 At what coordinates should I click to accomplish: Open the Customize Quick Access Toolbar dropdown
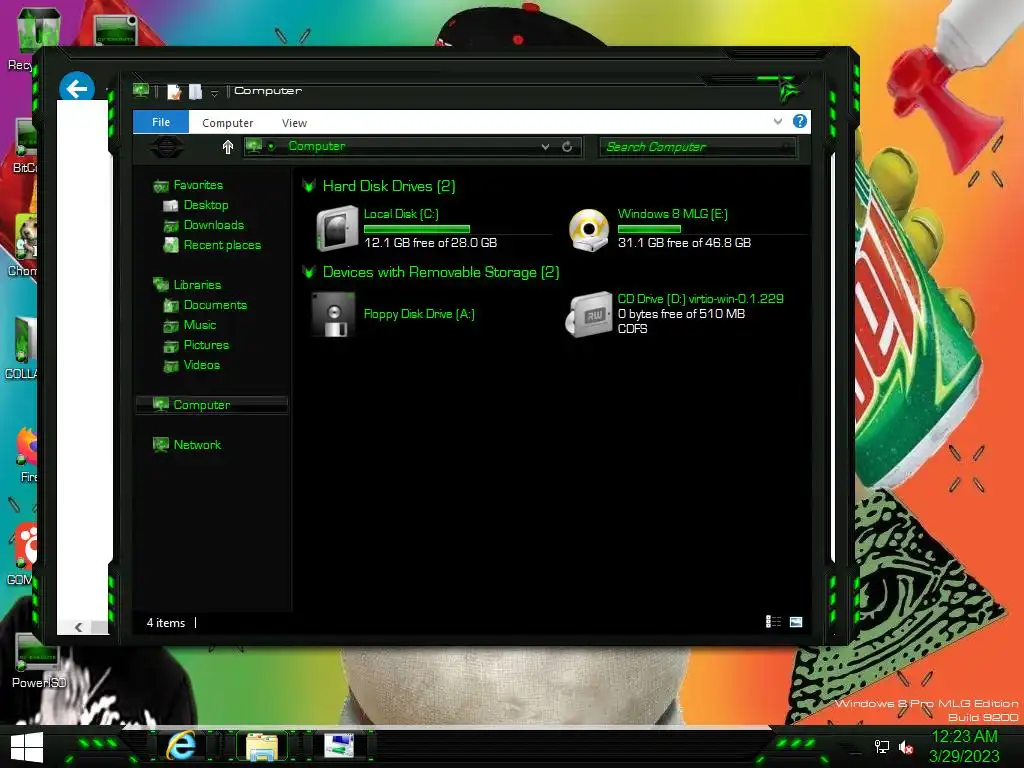pyautogui.click(x=214, y=93)
